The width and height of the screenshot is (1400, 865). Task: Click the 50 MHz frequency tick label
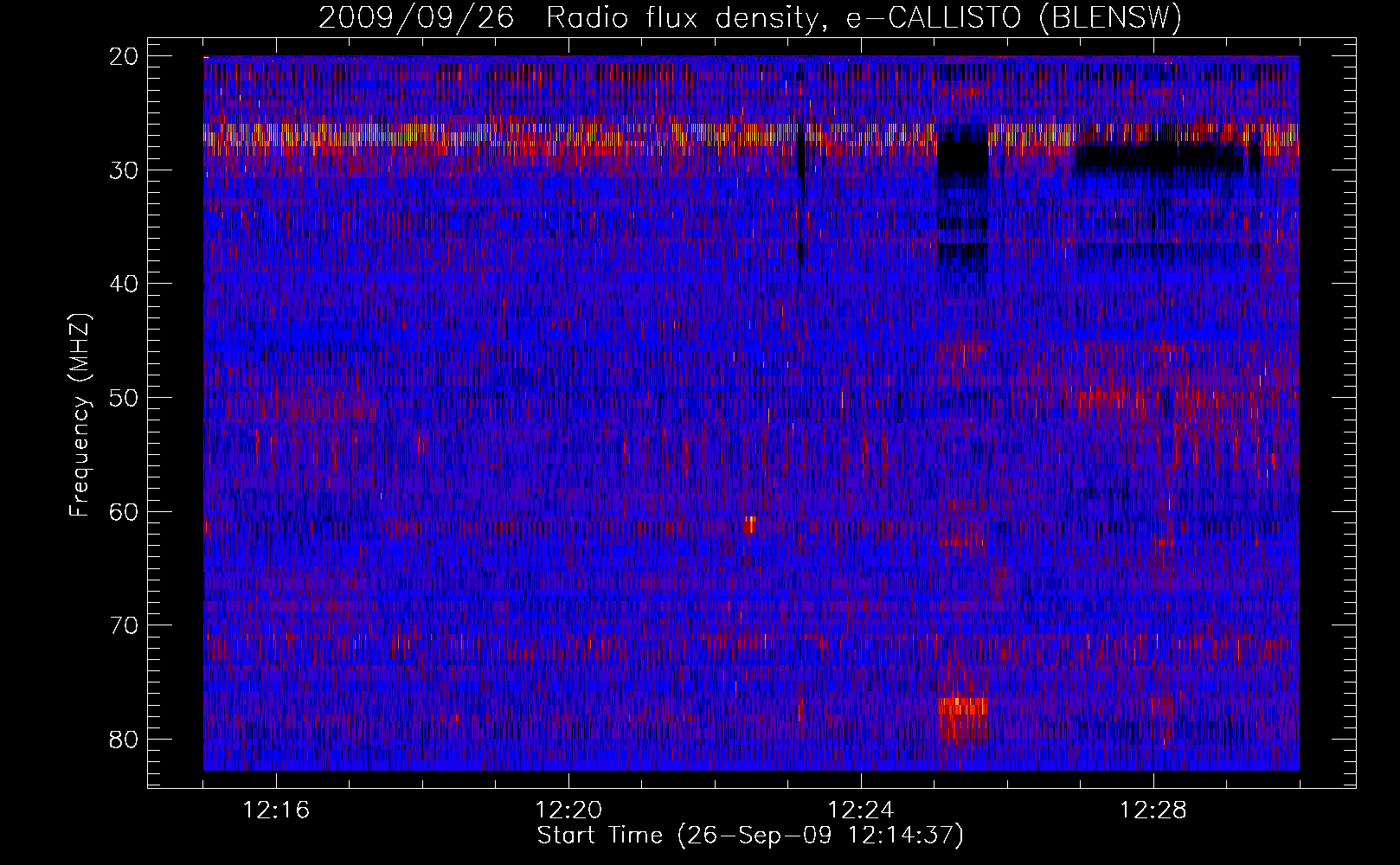coord(125,398)
